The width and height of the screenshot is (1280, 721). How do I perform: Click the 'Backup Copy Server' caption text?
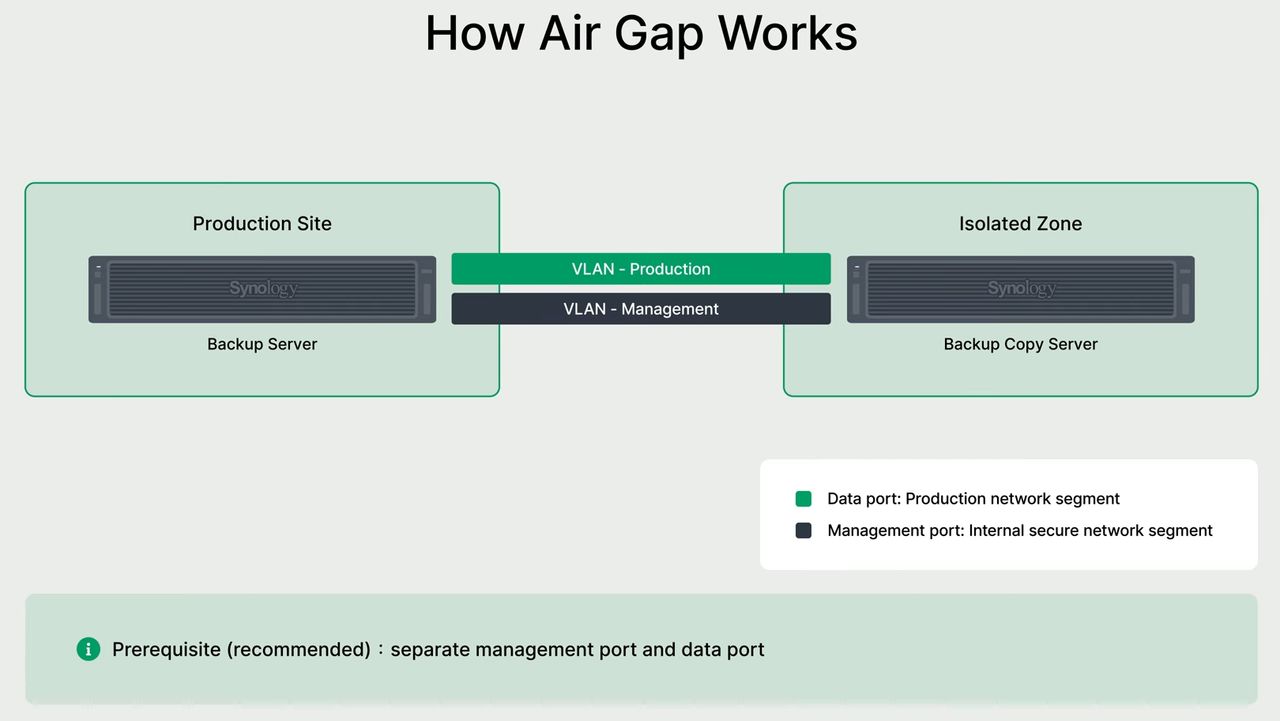1020,344
